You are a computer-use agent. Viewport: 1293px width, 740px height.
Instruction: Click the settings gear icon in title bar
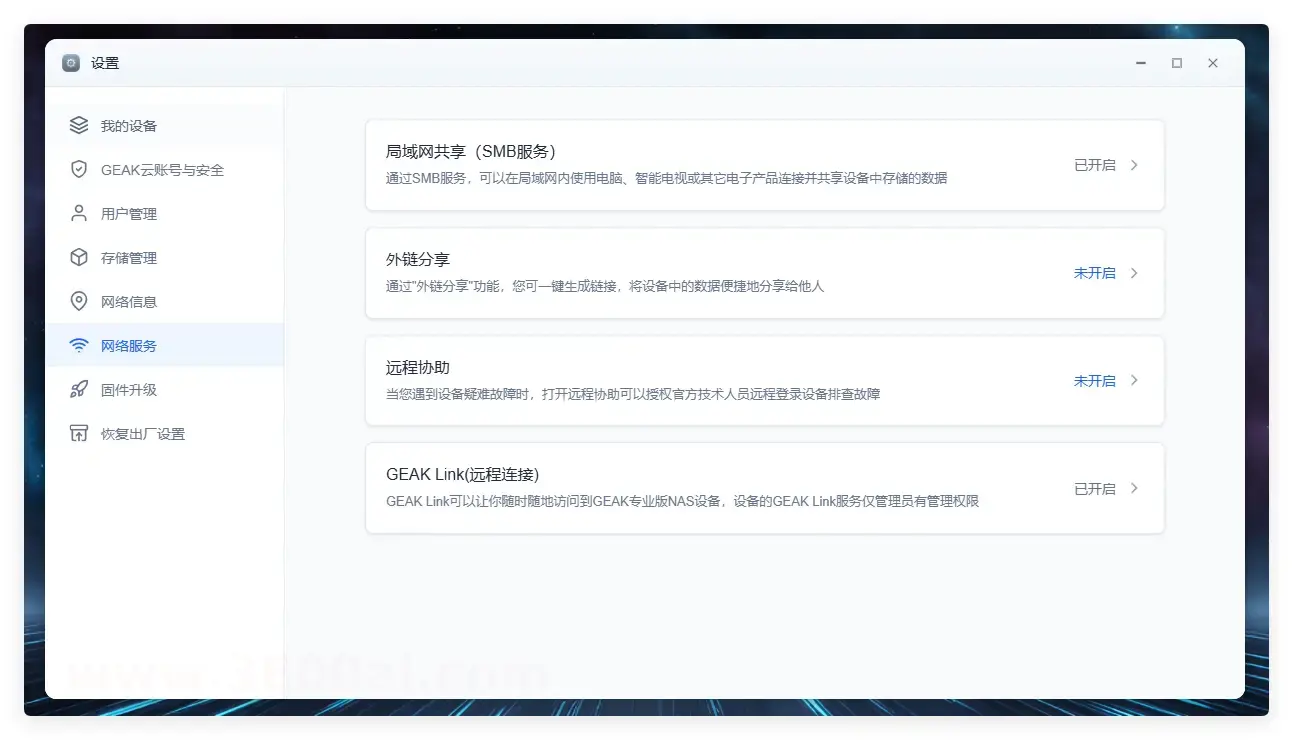point(70,62)
